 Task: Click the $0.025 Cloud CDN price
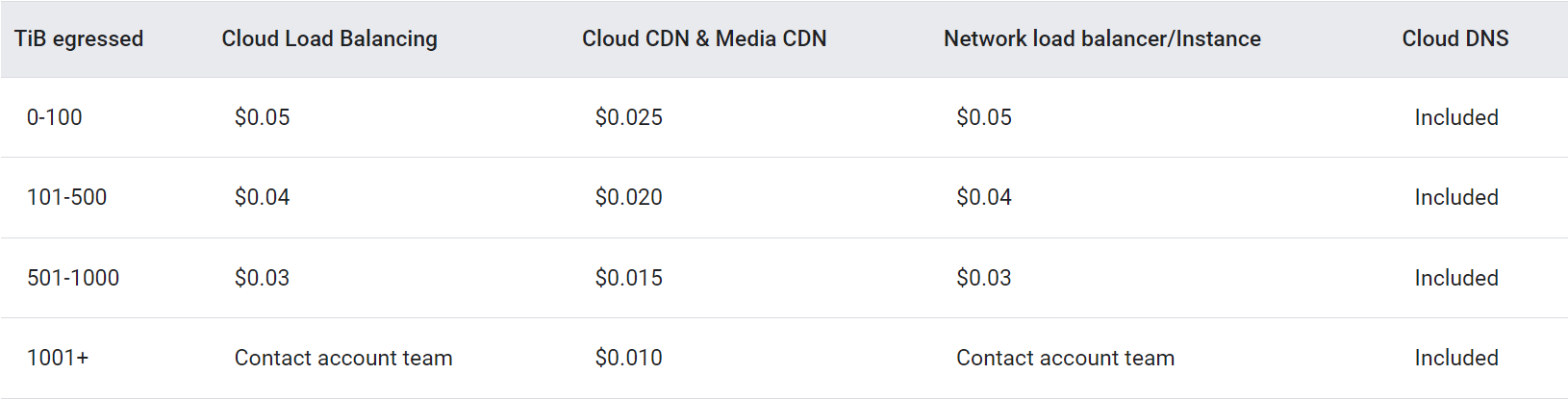point(628,117)
